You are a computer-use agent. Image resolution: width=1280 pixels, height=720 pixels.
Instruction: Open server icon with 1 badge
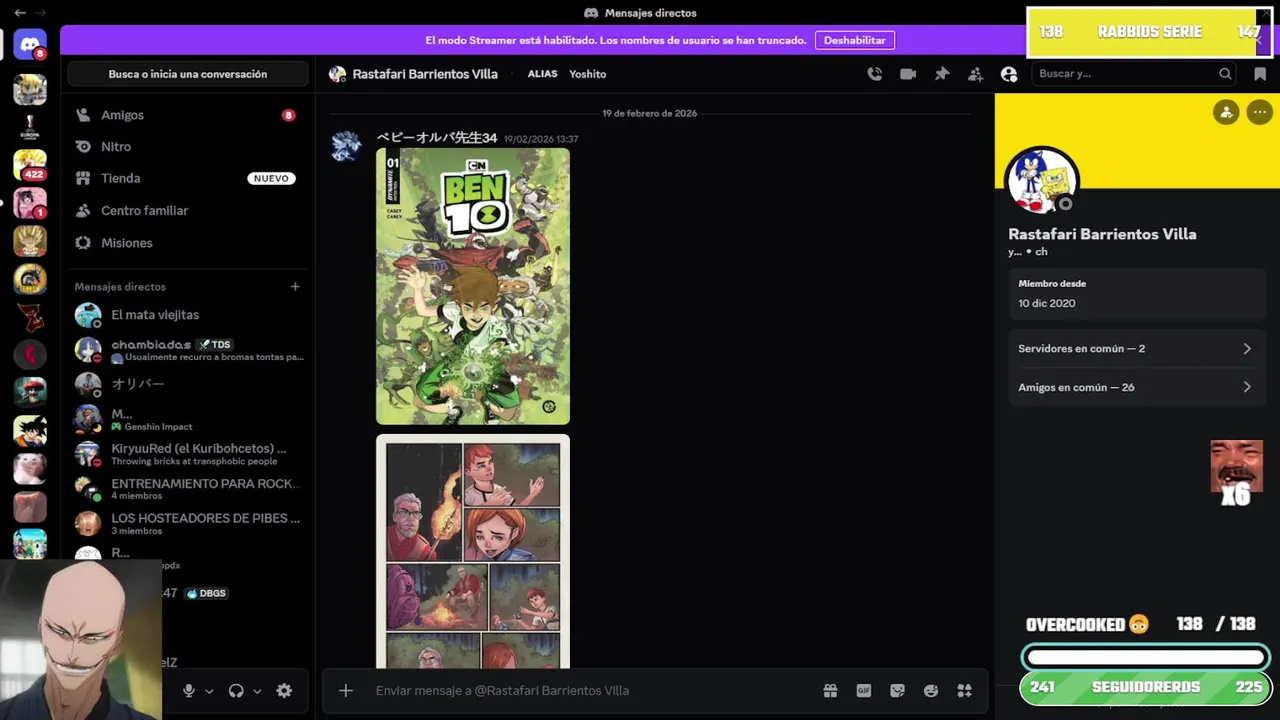coord(30,204)
